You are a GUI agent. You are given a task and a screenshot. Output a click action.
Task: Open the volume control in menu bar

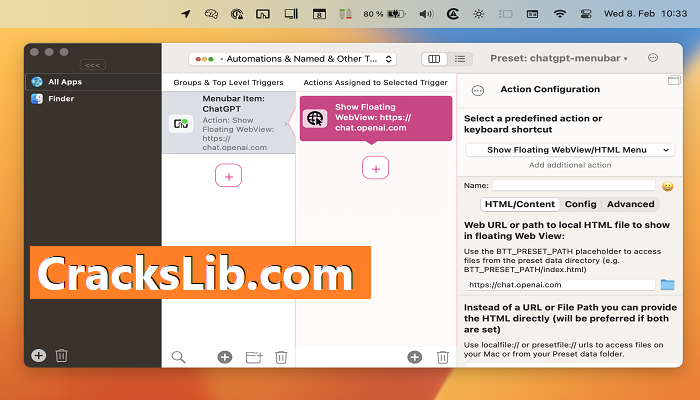[x=426, y=14]
